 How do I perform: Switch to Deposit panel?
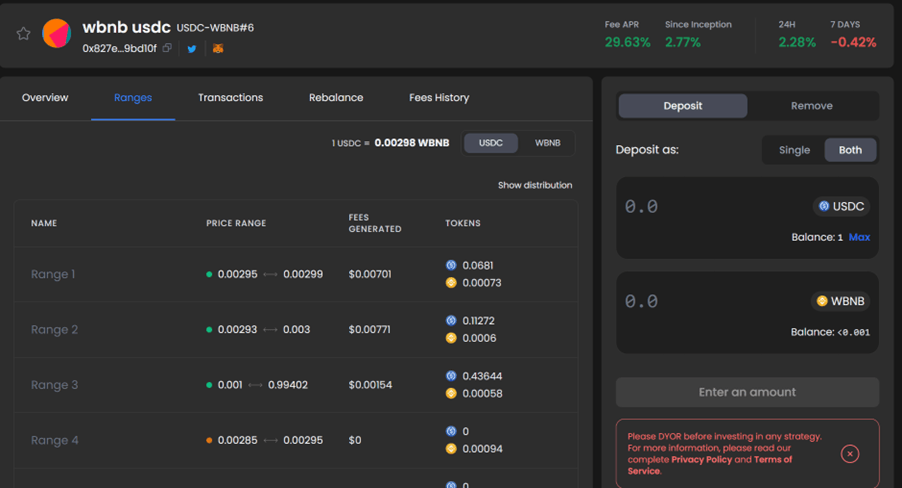(x=683, y=106)
